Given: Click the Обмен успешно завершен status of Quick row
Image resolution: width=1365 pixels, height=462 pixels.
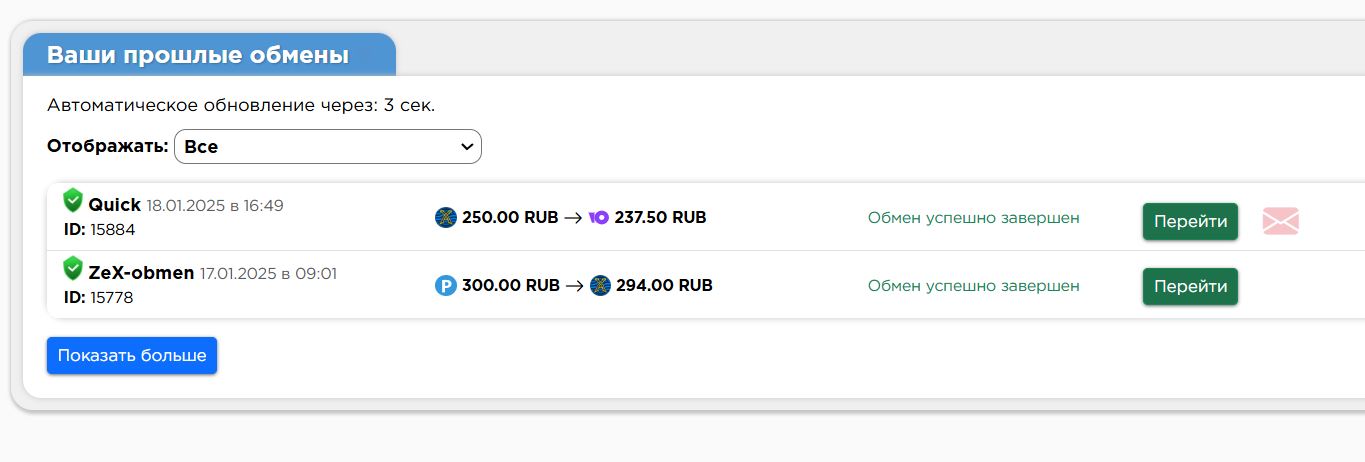Looking at the screenshot, I should point(973,218).
